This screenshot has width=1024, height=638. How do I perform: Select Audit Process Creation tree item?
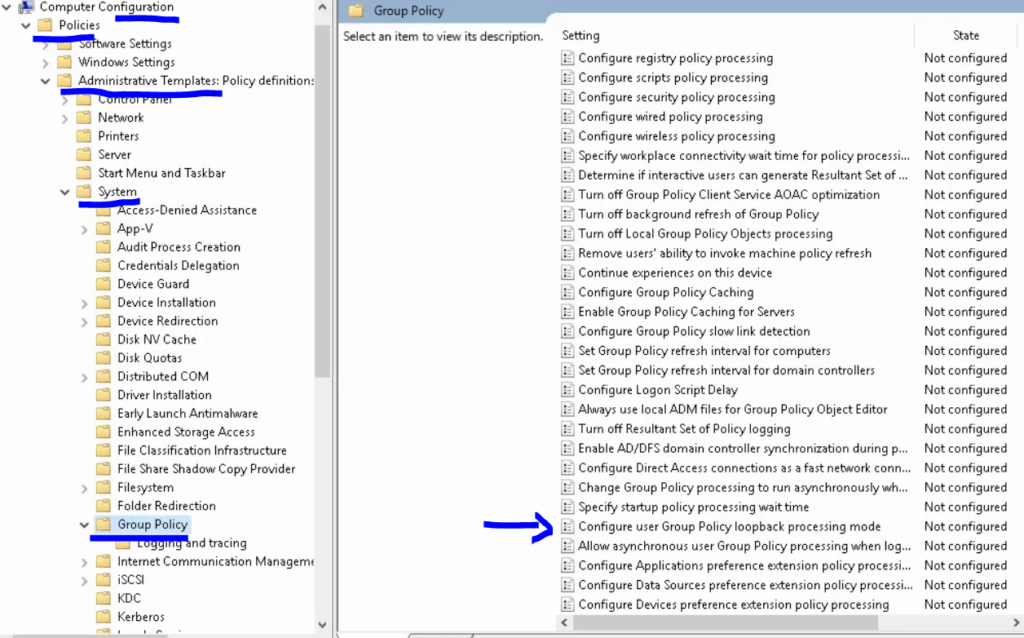tap(179, 247)
